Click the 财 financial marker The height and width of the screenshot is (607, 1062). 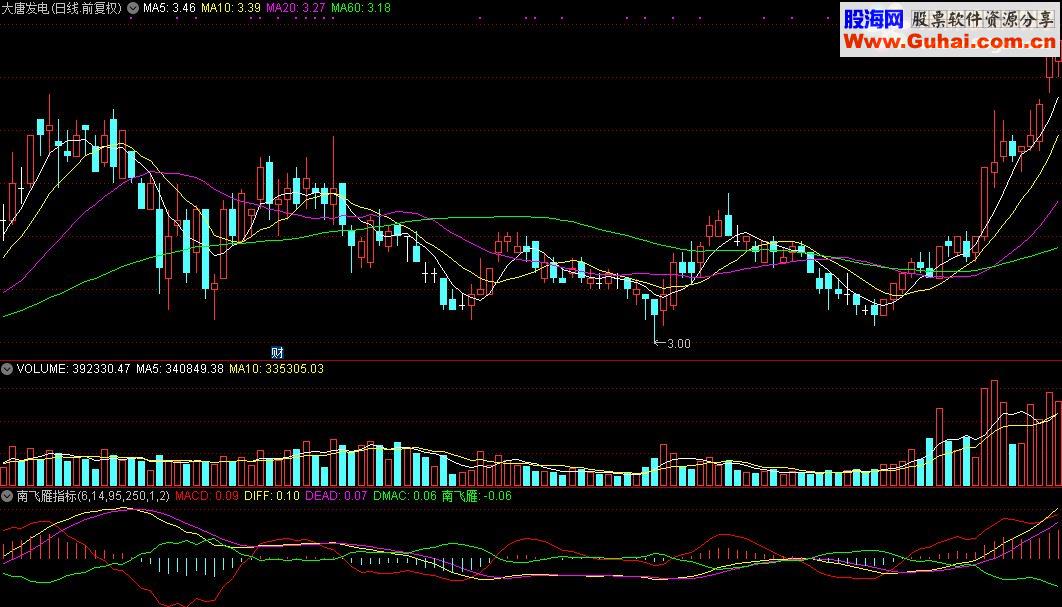277,352
